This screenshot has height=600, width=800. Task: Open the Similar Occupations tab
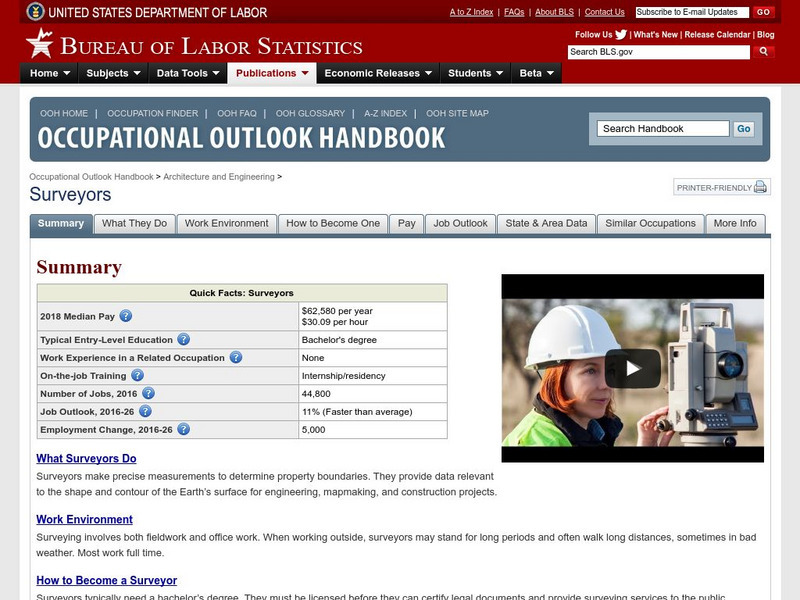[650, 223]
